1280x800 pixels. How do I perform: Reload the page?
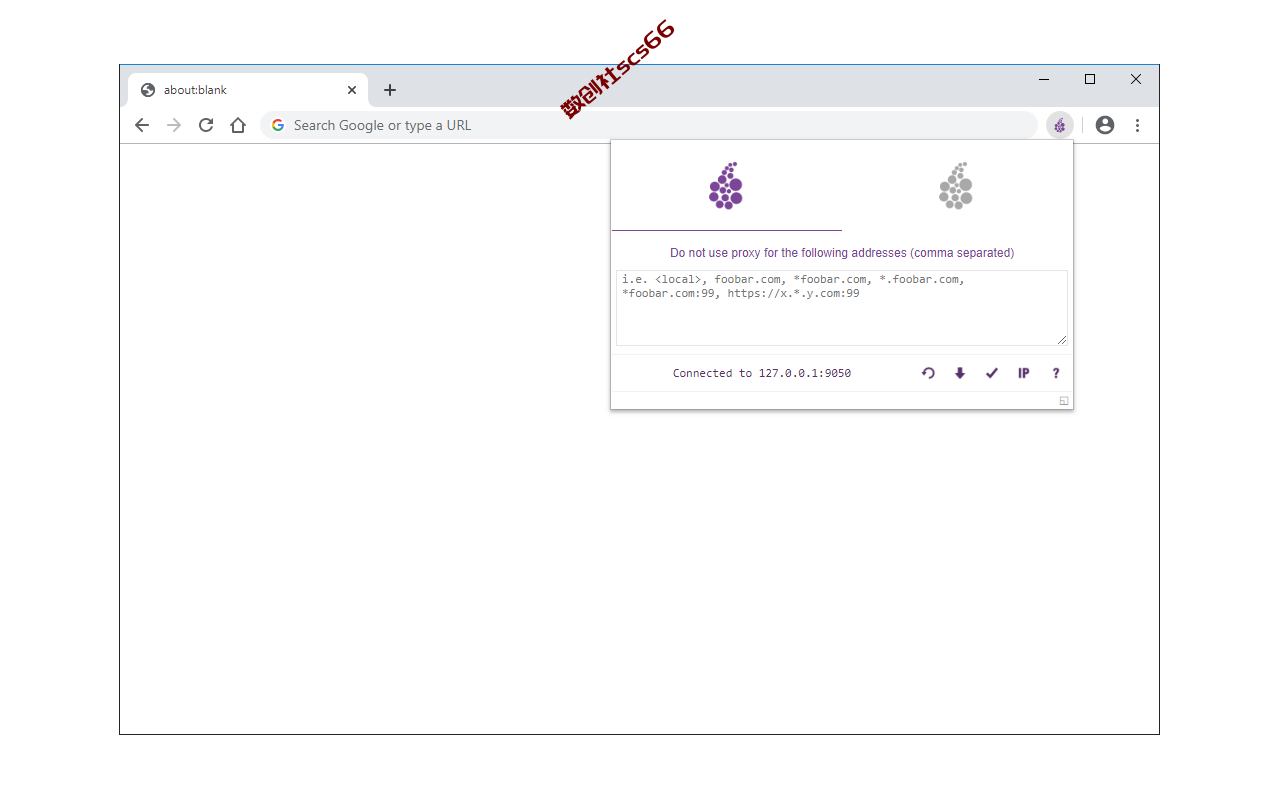[206, 125]
